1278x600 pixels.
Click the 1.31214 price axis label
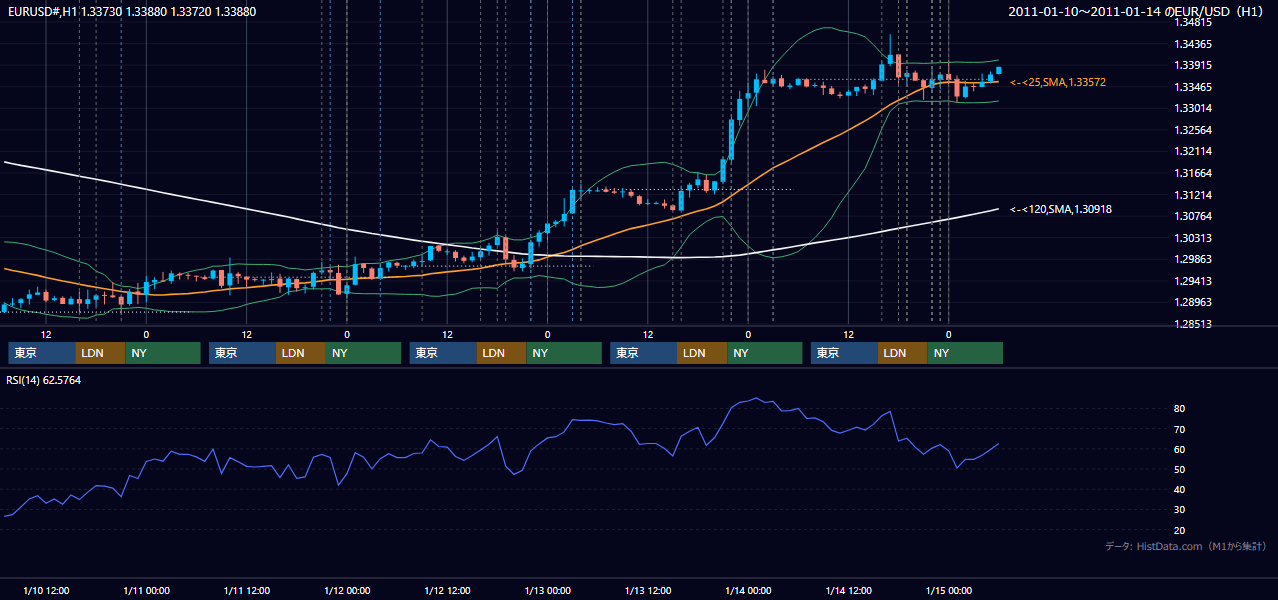pyautogui.click(x=1193, y=195)
